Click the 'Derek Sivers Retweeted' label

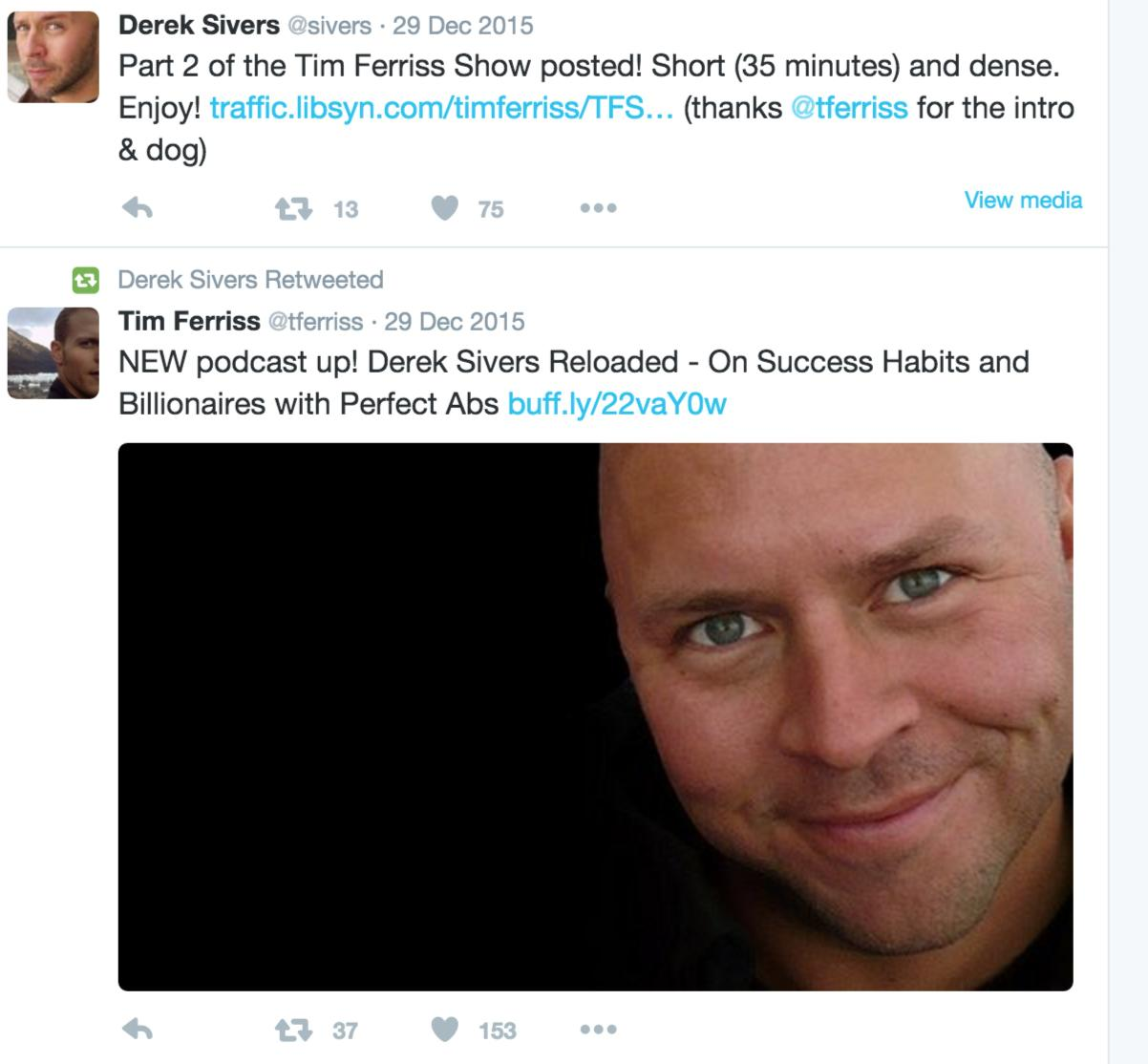(250, 280)
